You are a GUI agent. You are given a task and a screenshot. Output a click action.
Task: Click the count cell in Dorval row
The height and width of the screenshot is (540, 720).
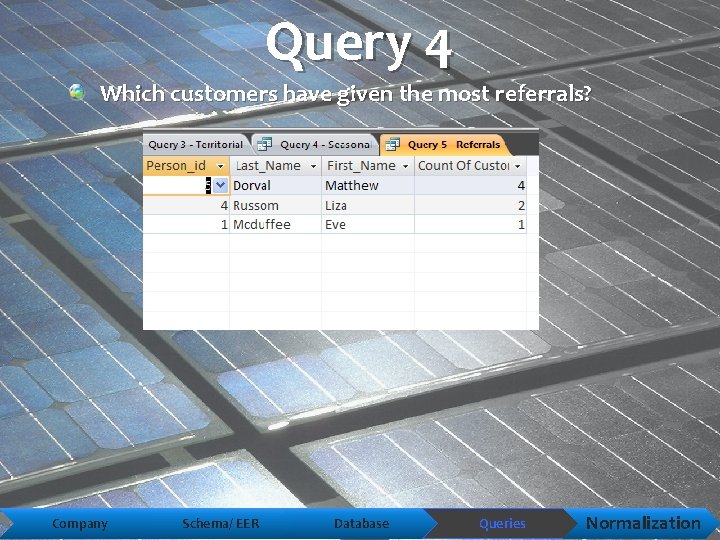(470, 186)
